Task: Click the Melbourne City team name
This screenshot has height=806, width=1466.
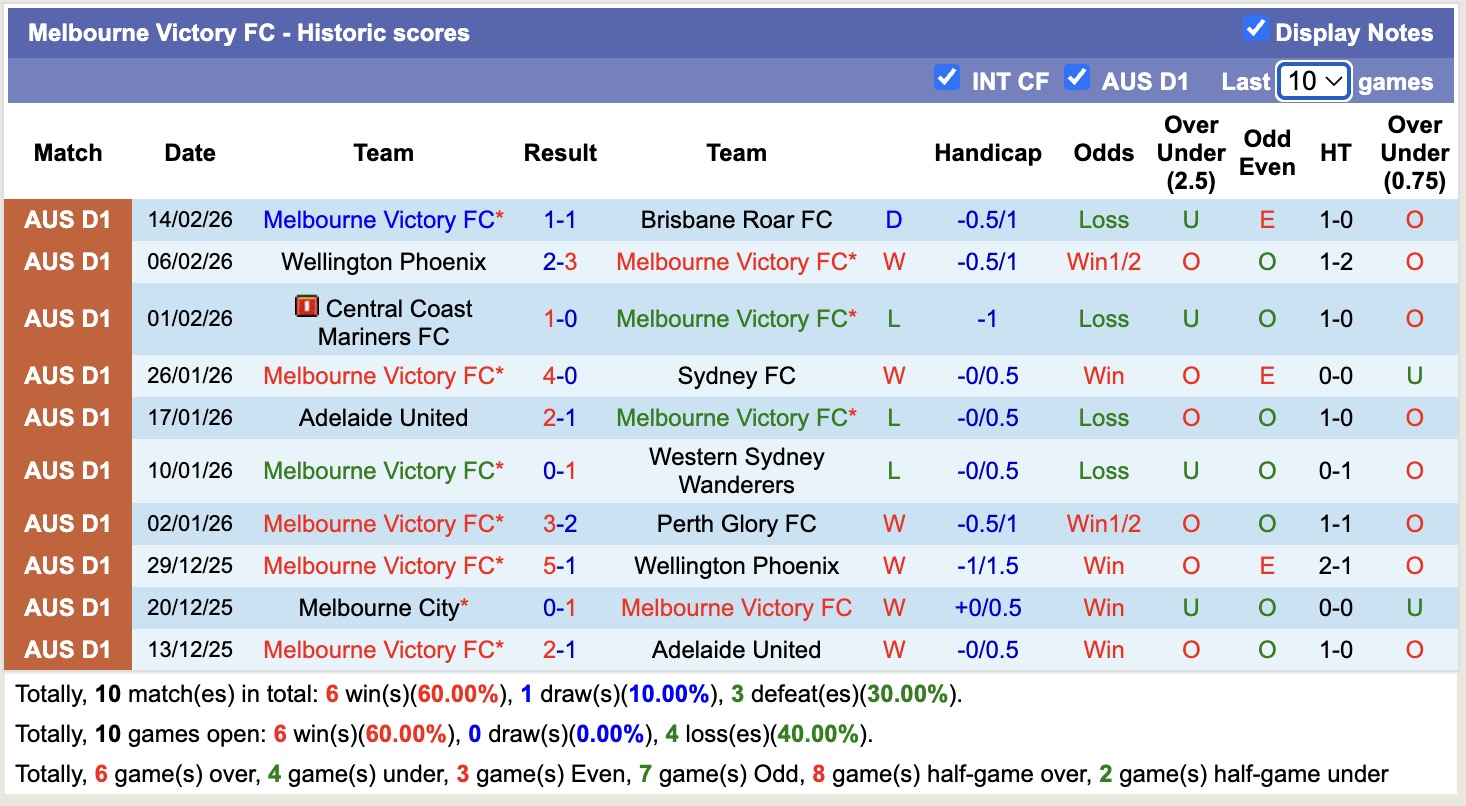Action: pyautogui.click(x=377, y=607)
